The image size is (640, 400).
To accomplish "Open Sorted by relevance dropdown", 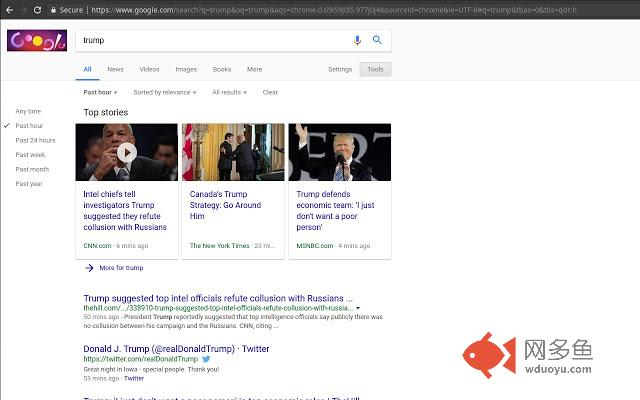I will click(x=164, y=92).
